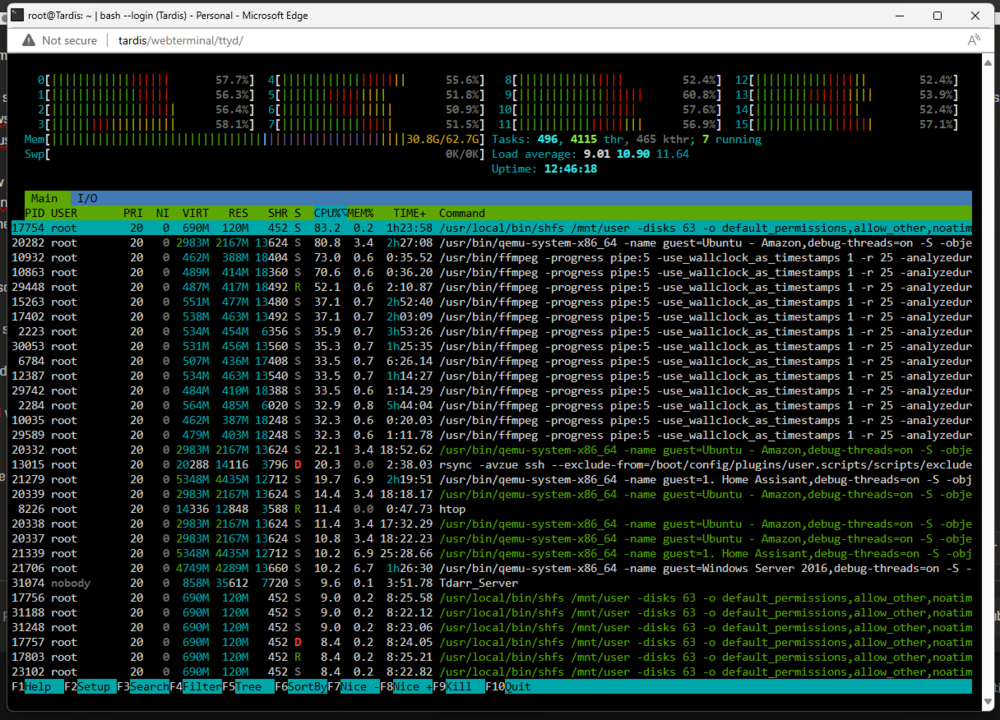Click the Uptime 12:46:18 value
This screenshot has height=720, width=1000.
tap(570, 169)
